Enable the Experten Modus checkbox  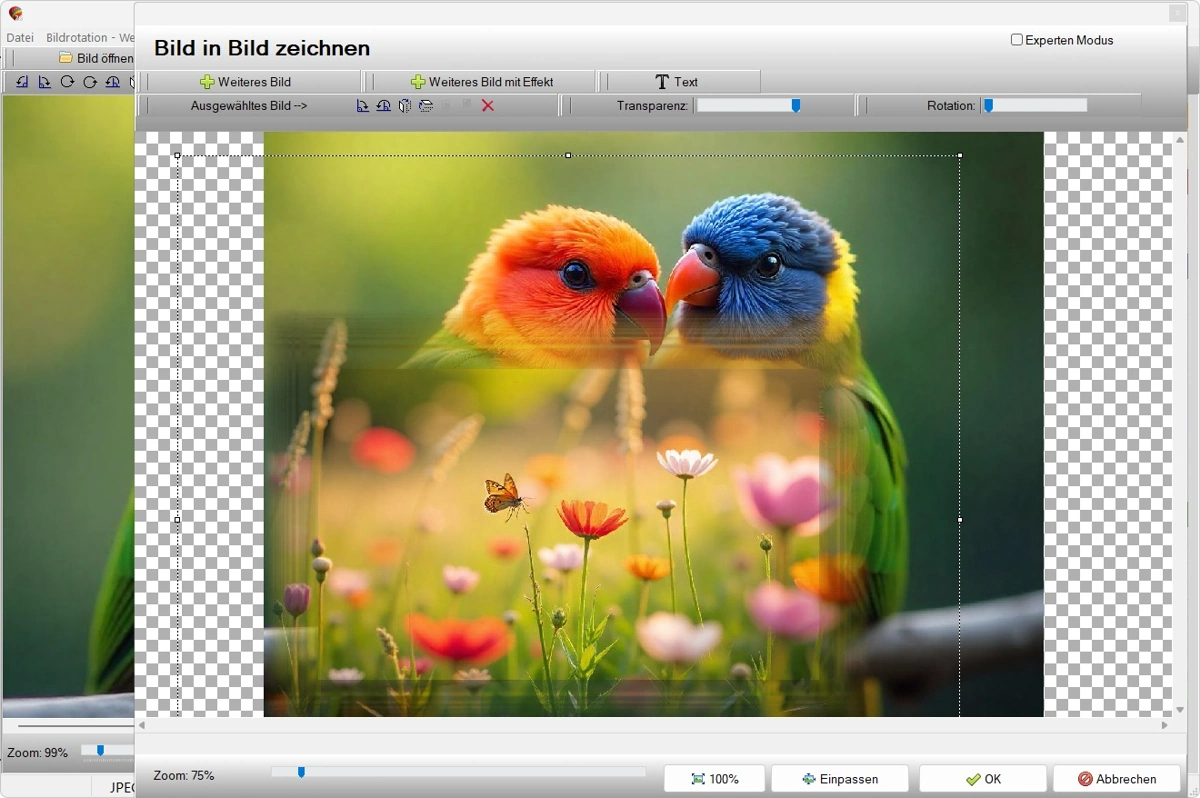[x=1017, y=40]
